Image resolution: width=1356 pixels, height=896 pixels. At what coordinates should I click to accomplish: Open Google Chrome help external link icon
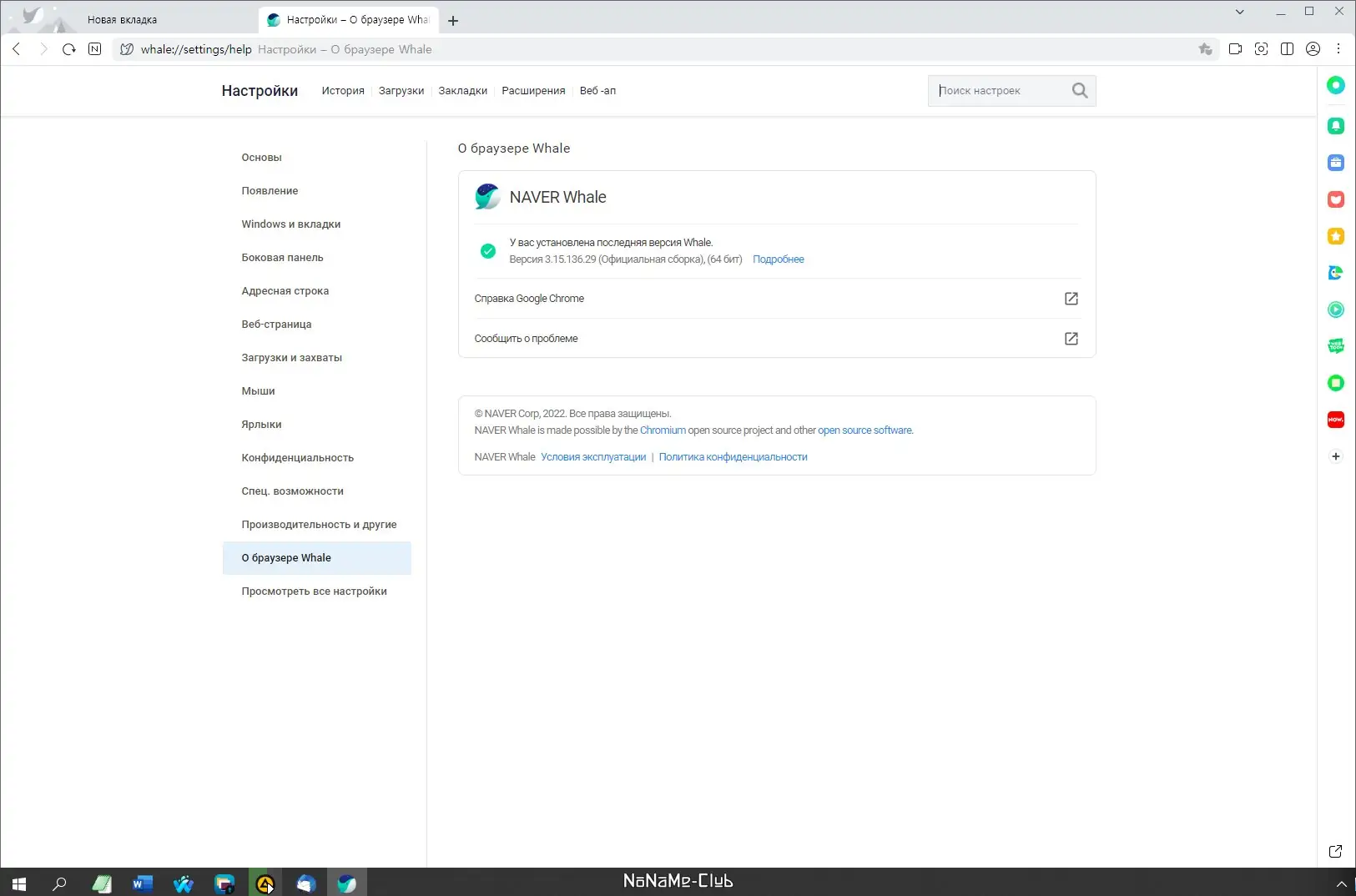coord(1071,299)
